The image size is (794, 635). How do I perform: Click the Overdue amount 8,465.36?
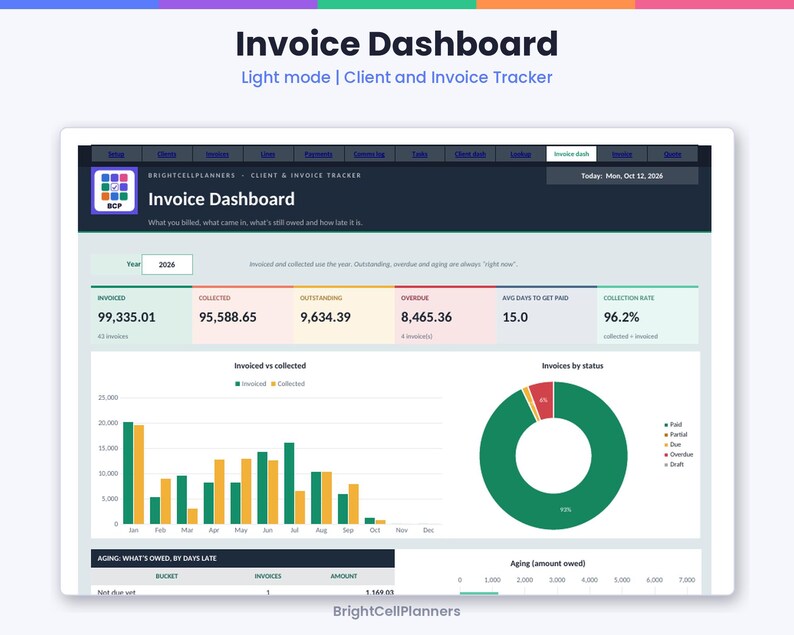pyautogui.click(x=426, y=318)
